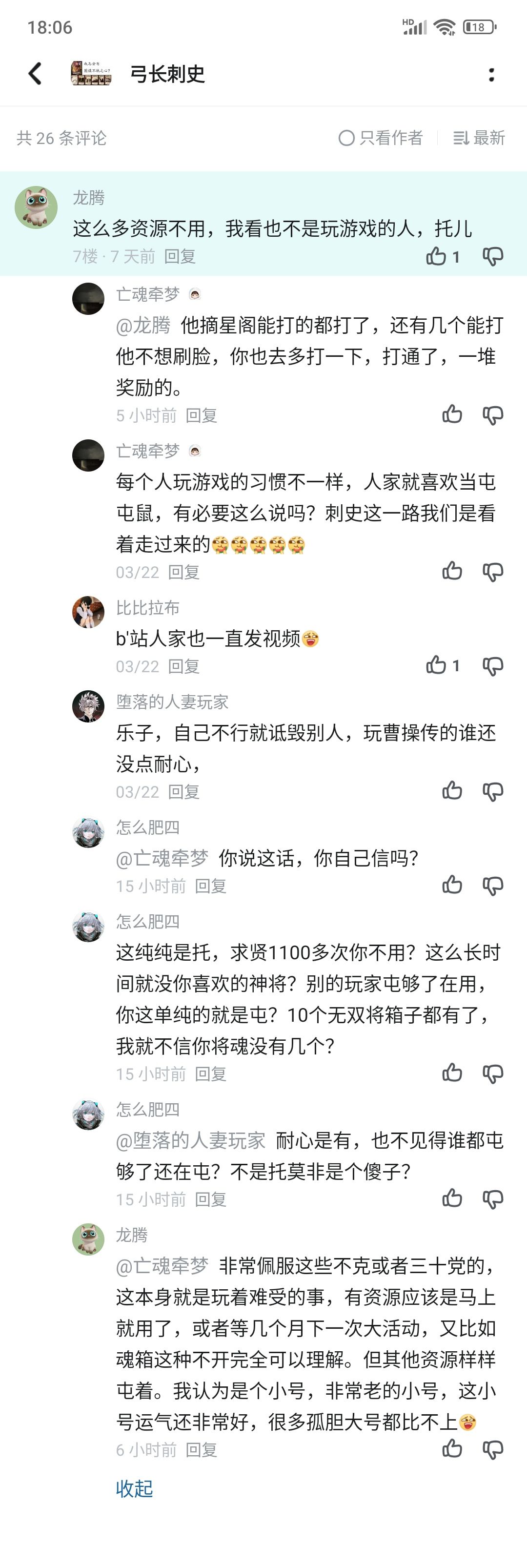Like 亡魂牵梦's reply about 摘星阁

tap(452, 414)
